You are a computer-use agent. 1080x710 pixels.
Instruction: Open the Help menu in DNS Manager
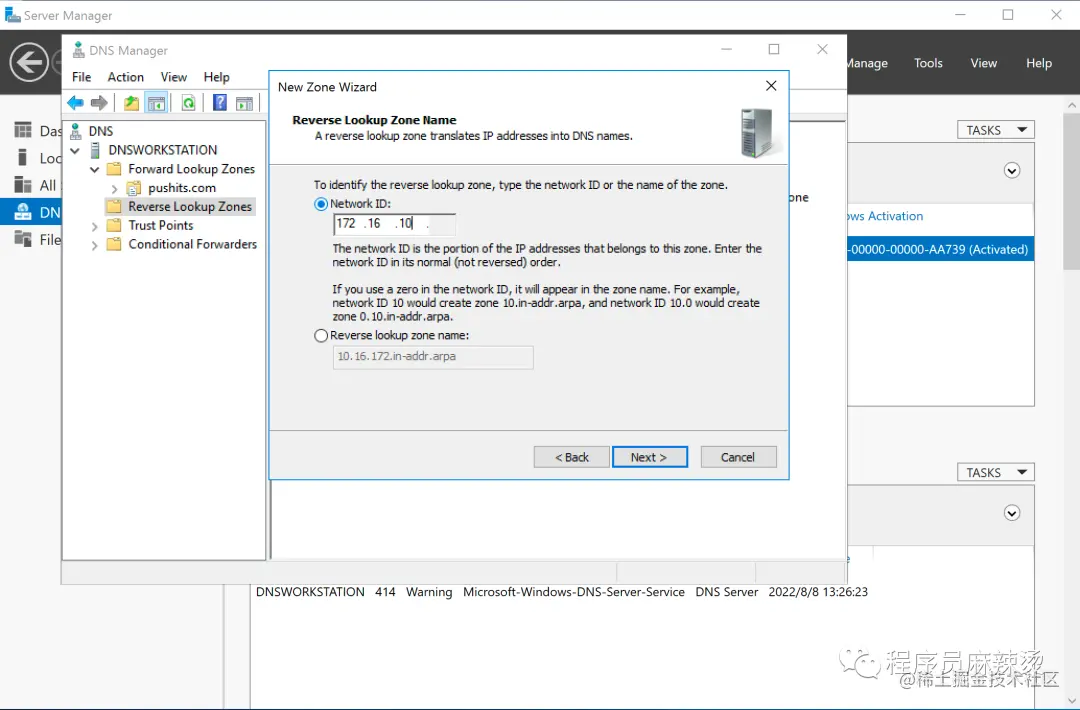[x=216, y=77]
